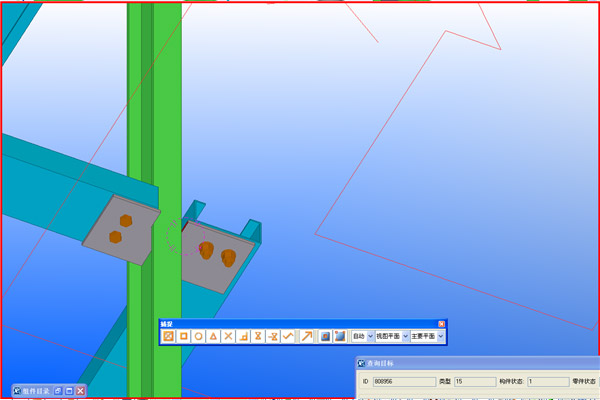Toggle the circle center snap icon
Screen dimensions: 600x400
point(199,336)
